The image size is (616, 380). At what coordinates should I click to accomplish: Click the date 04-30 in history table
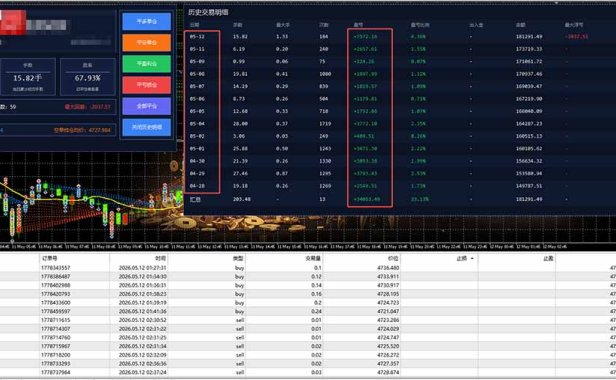pyautogui.click(x=197, y=161)
